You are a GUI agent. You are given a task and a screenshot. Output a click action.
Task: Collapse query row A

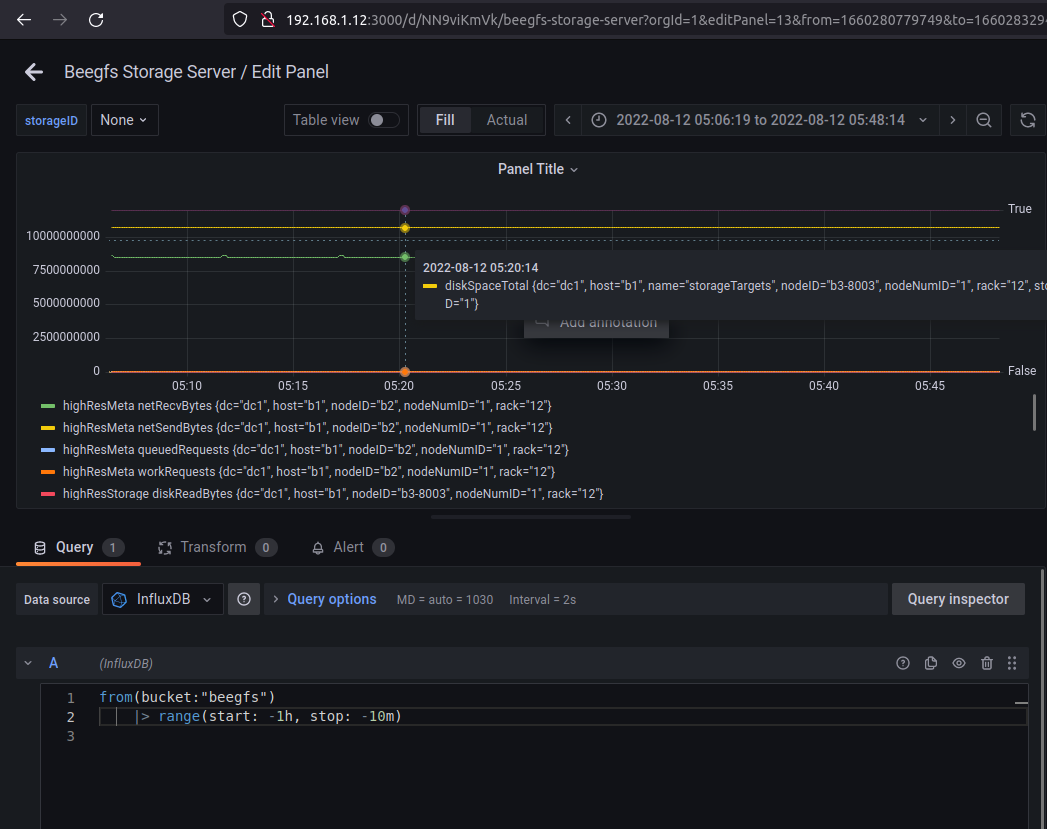(28, 663)
